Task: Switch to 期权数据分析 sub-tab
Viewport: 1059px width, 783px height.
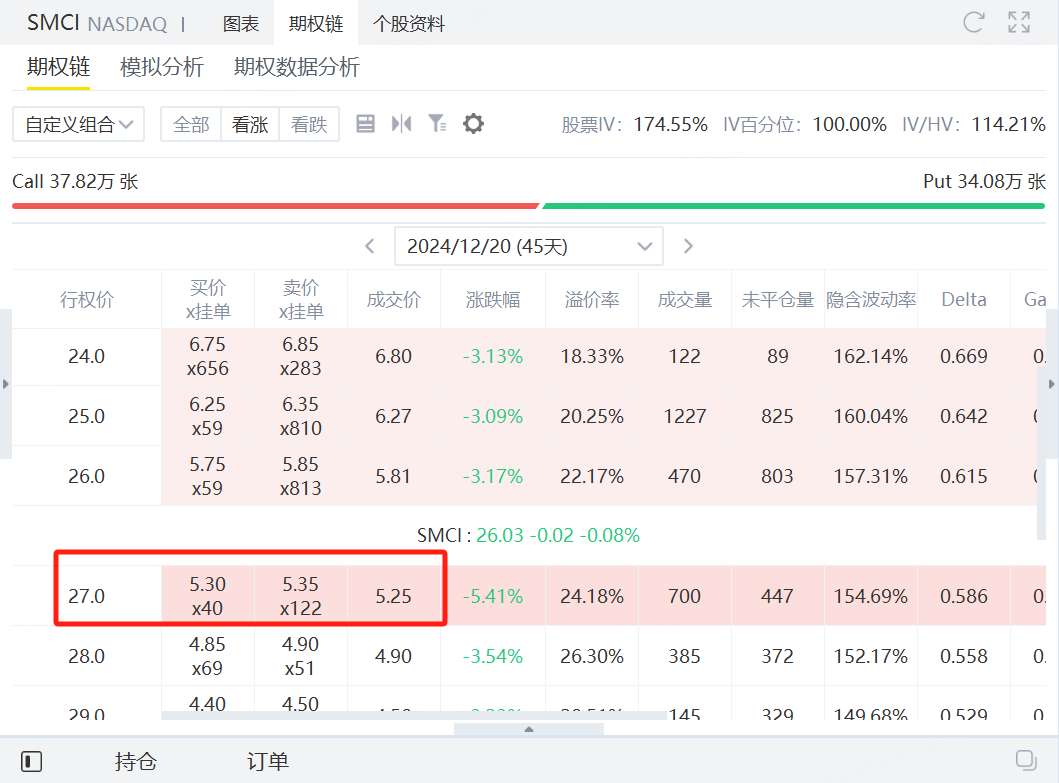Action: [x=296, y=67]
